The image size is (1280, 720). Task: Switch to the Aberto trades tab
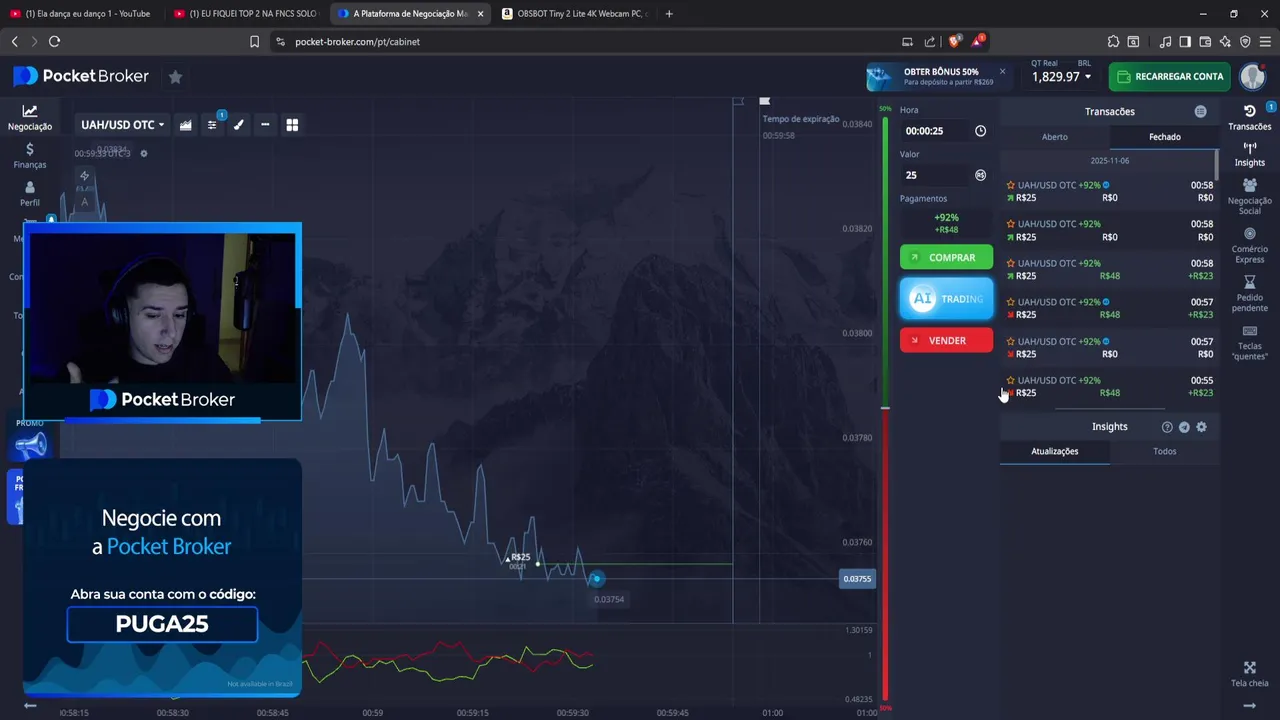[1055, 137]
